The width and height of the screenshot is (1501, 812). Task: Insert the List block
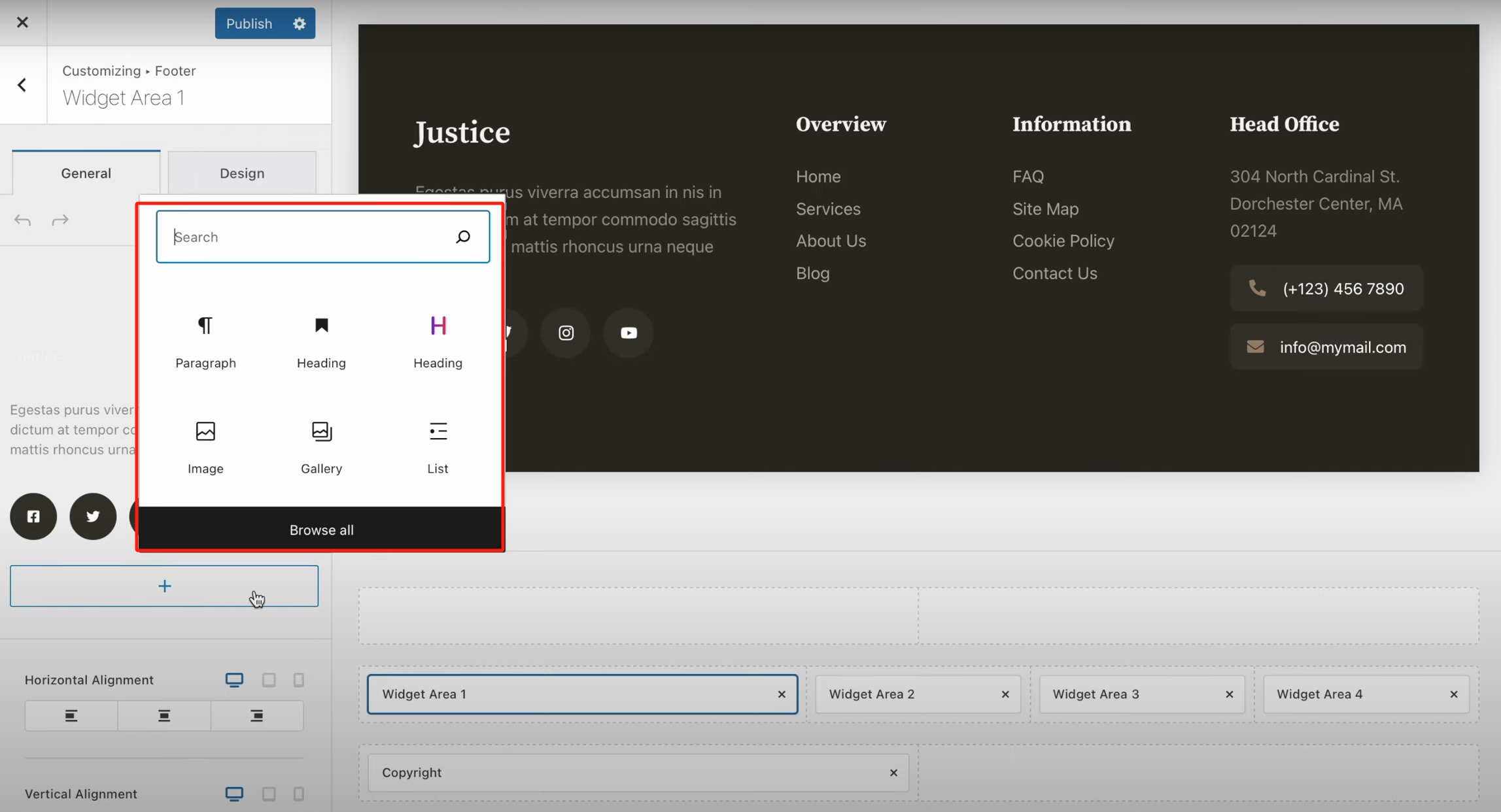437,446
